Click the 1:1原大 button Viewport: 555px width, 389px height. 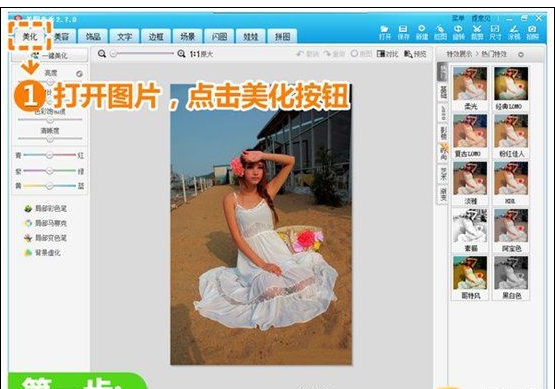tap(201, 54)
